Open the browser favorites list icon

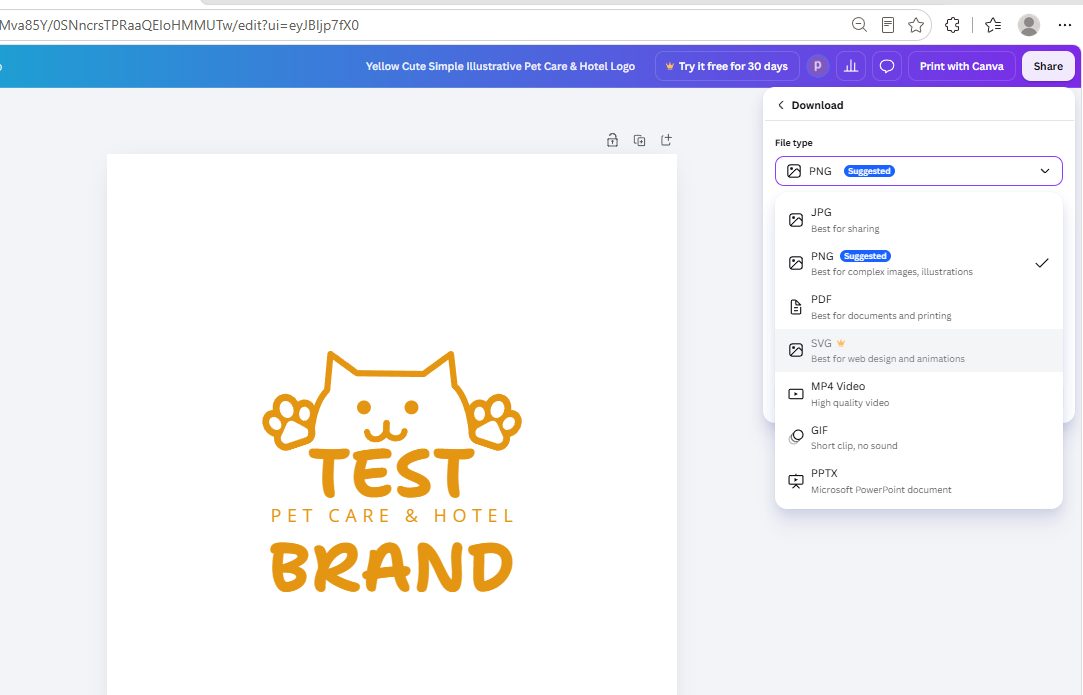[993, 25]
